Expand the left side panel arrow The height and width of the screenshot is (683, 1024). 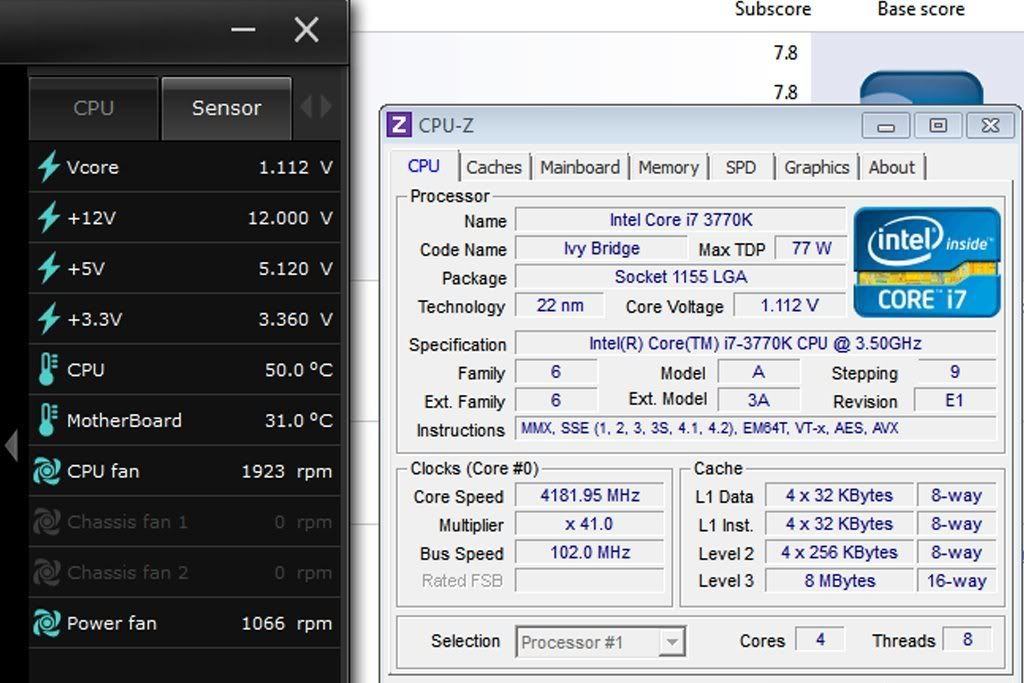[x=11, y=446]
